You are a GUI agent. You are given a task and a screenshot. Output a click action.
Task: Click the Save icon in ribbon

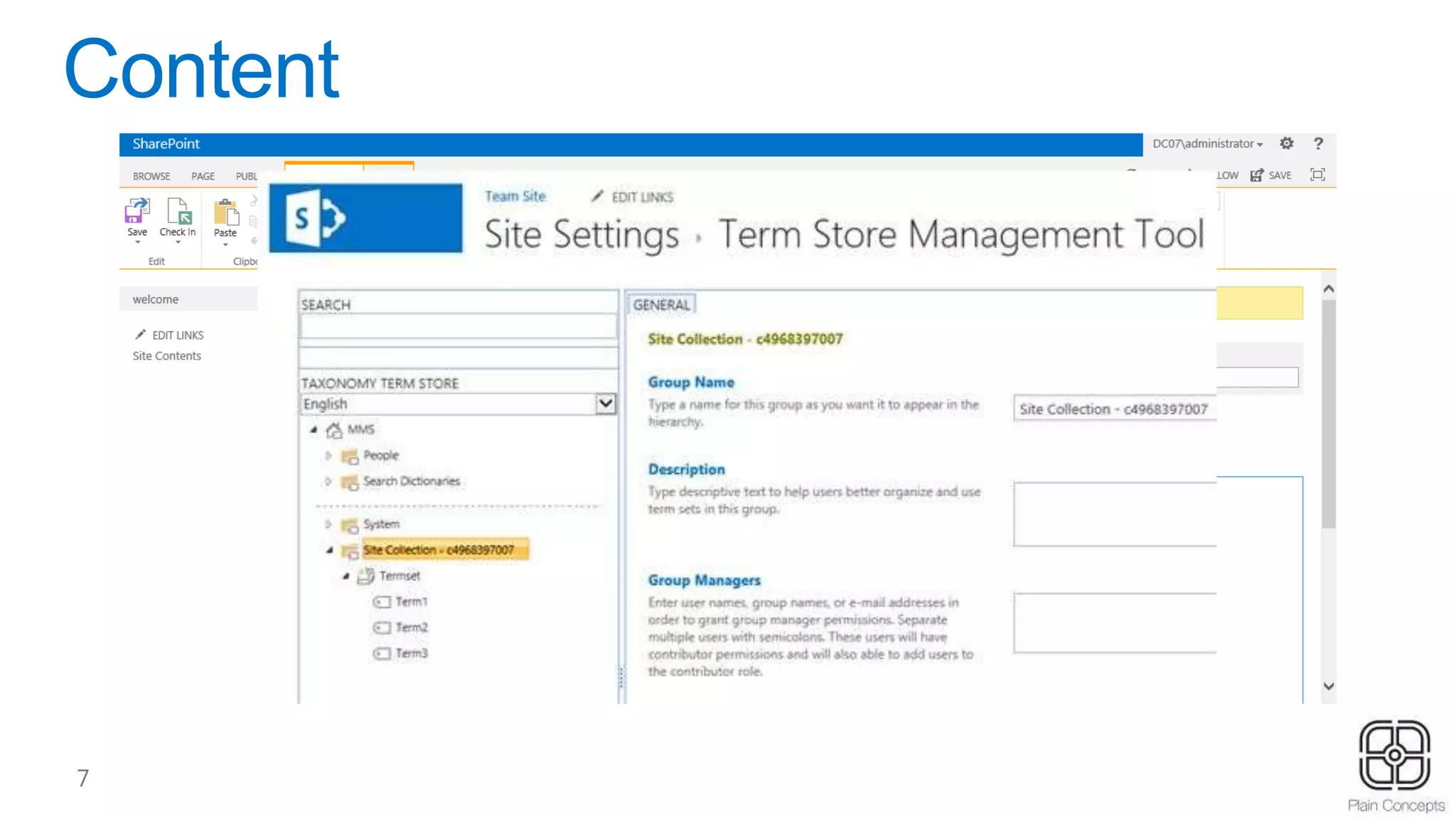pos(136,212)
